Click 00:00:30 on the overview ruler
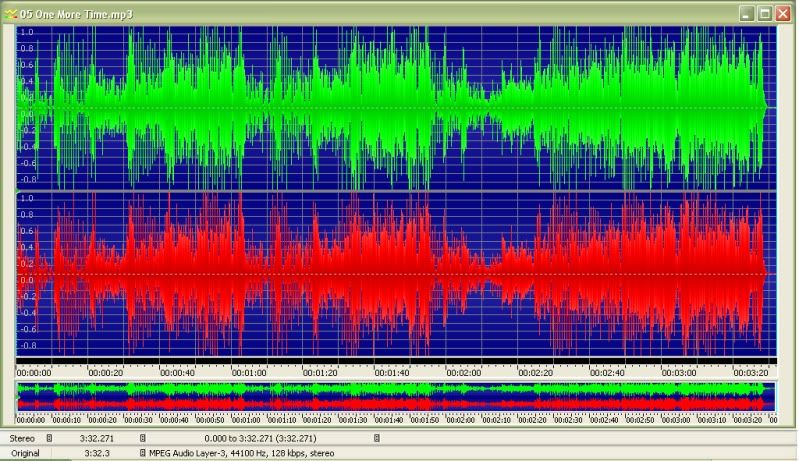 click(139, 420)
